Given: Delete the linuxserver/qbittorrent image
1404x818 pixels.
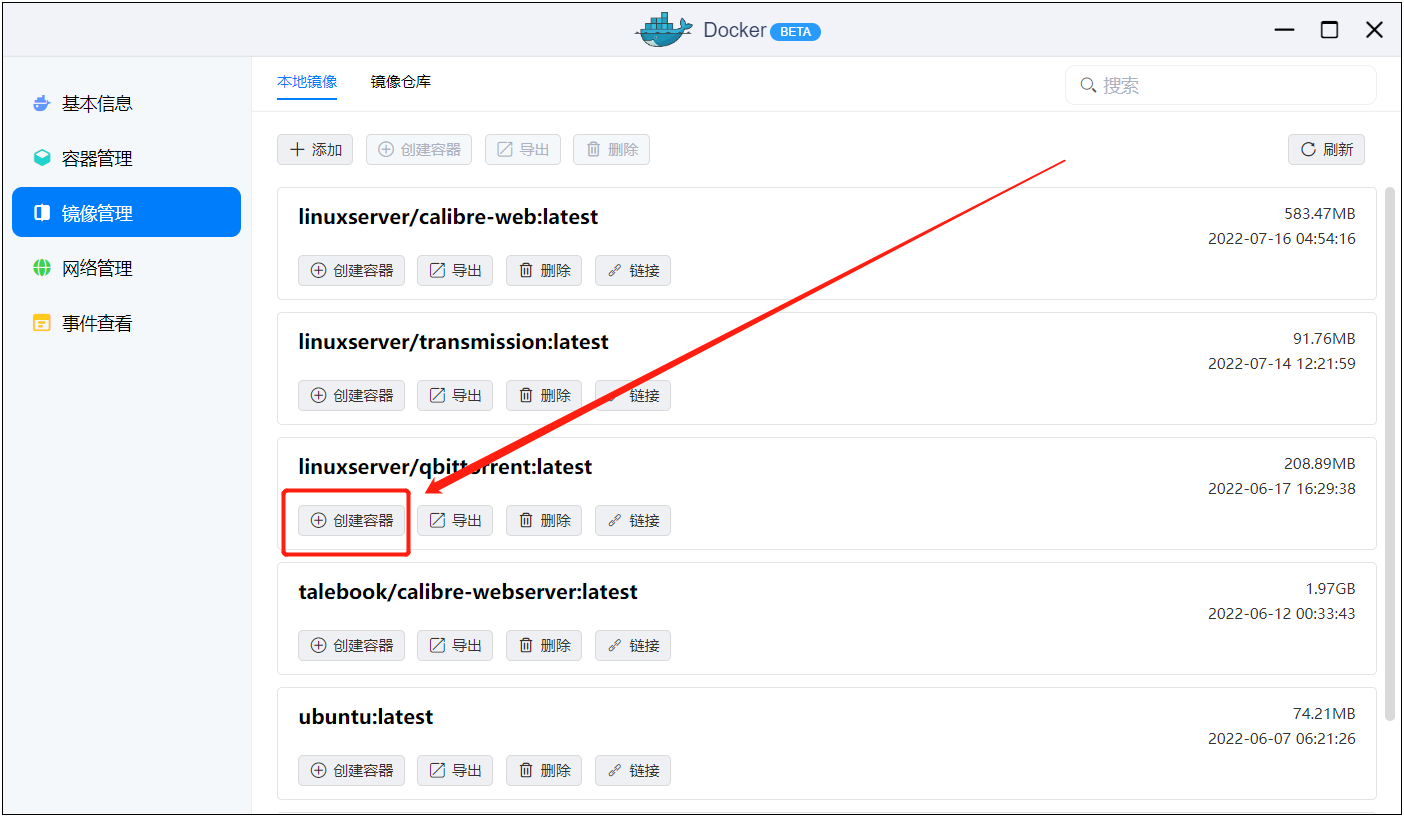Looking at the screenshot, I should pos(544,521).
